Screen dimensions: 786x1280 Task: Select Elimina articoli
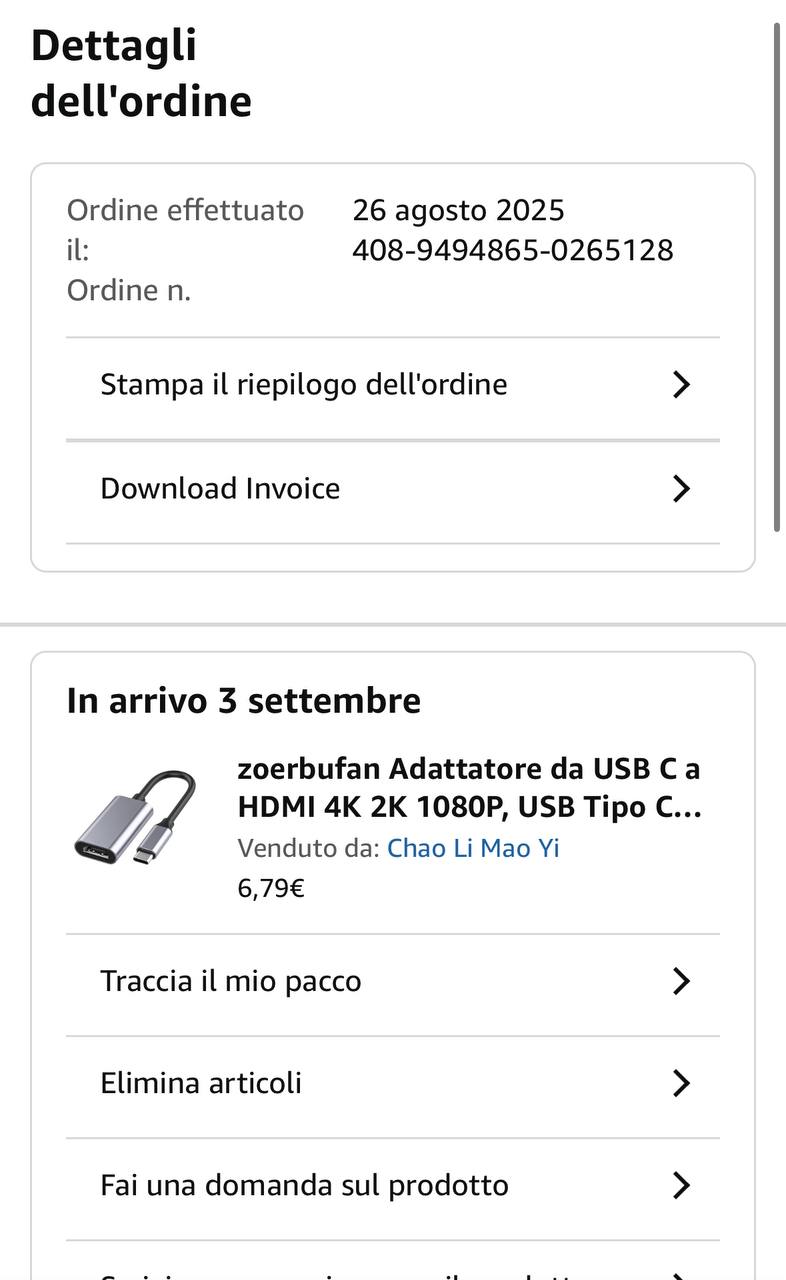(201, 1083)
